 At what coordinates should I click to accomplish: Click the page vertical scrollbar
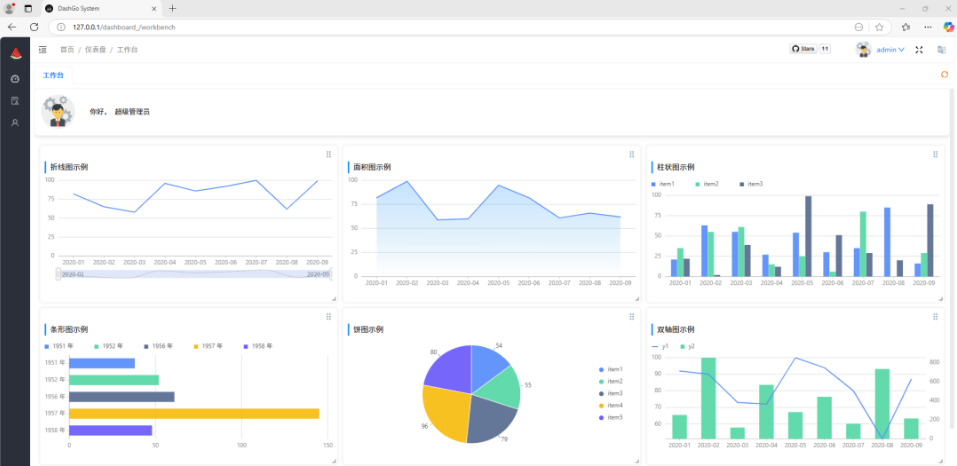954,257
